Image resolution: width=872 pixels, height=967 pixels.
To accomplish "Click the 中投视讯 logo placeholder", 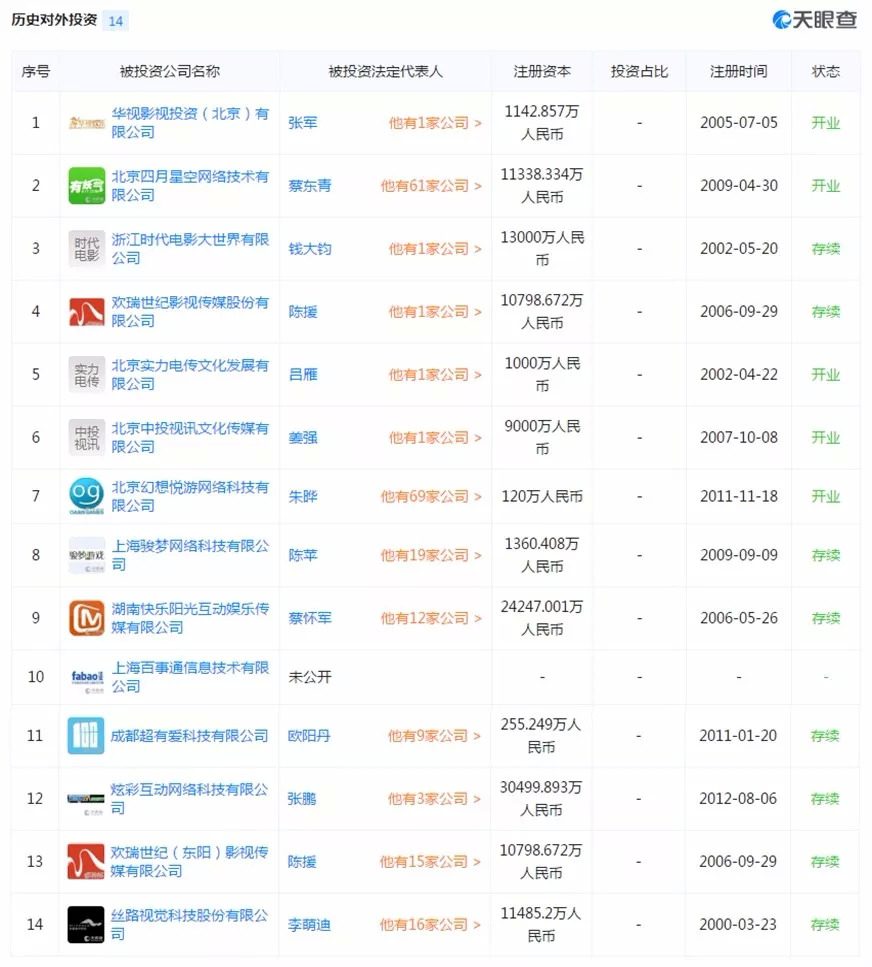I will 86,437.
